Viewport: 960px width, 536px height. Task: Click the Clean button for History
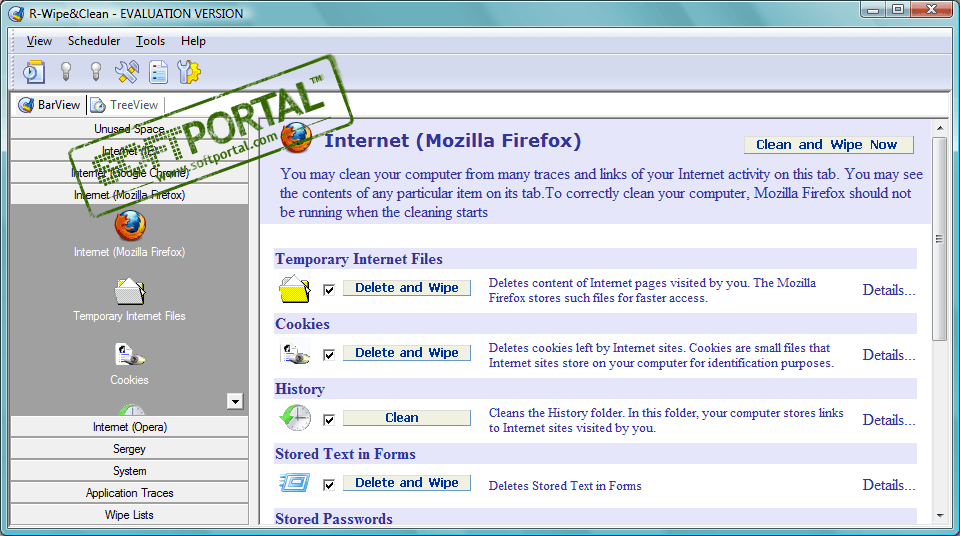pyautogui.click(x=407, y=418)
